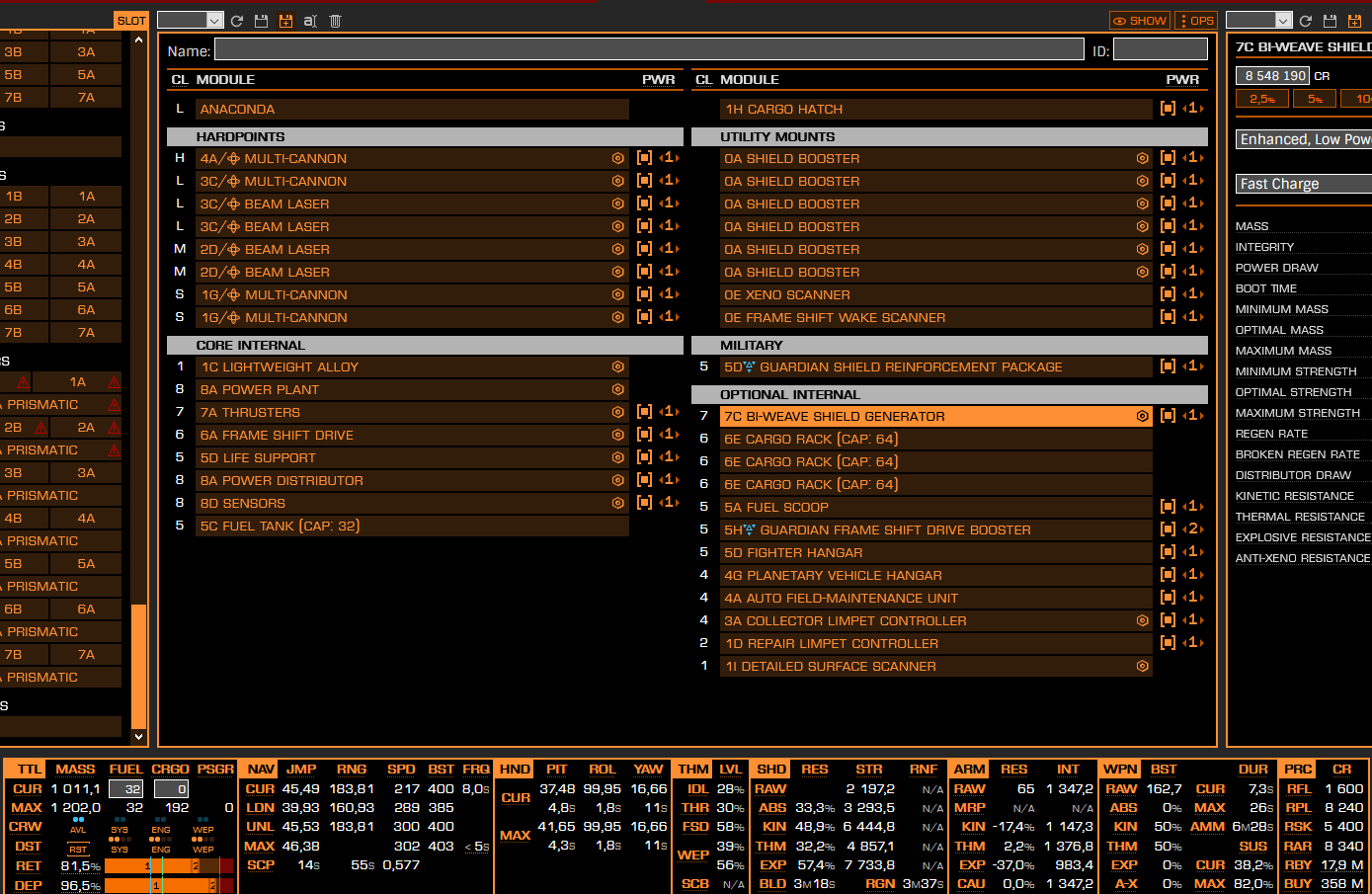This screenshot has width=1372, height=894.
Task: Select the ANACONDA ship row
Action: pyautogui.click(x=412, y=109)
